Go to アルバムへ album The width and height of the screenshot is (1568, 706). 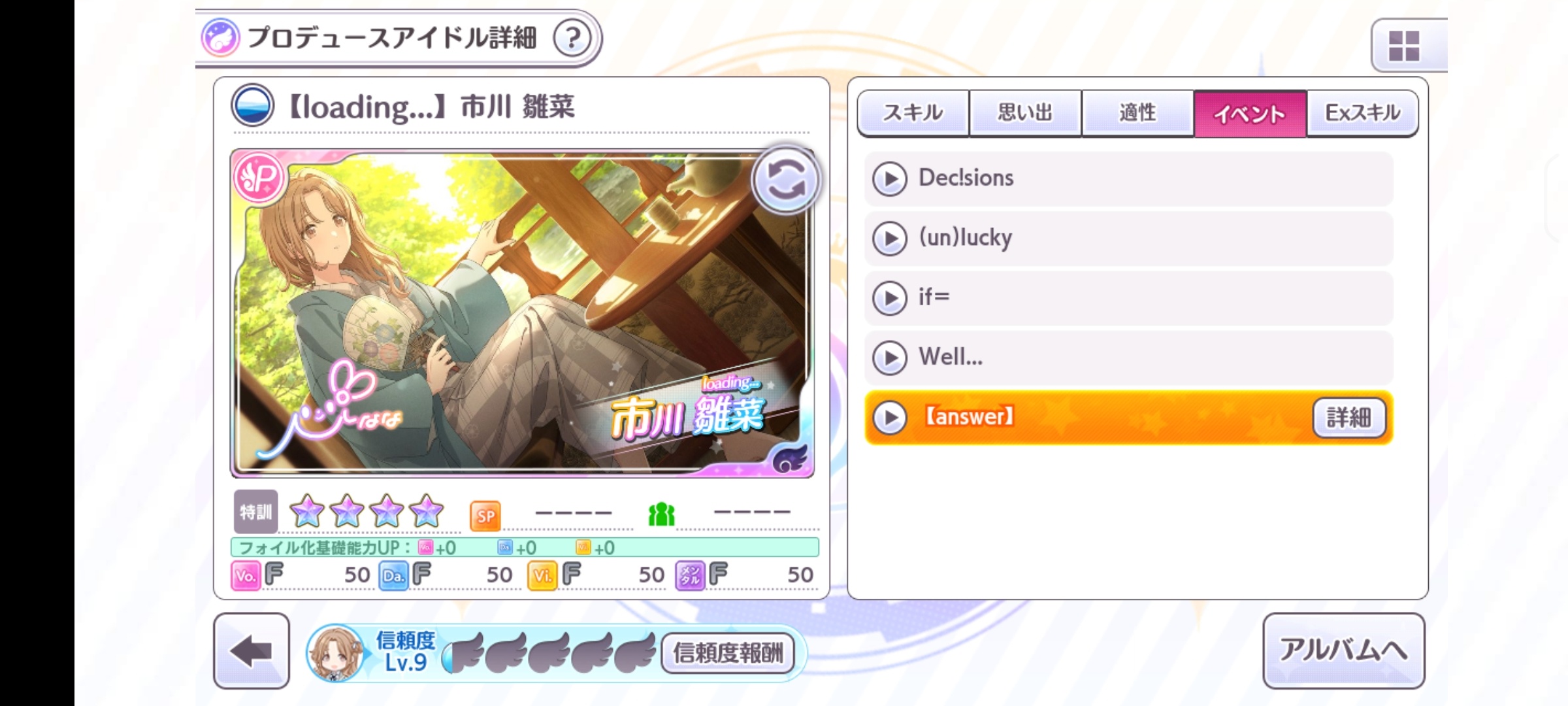1343,650
